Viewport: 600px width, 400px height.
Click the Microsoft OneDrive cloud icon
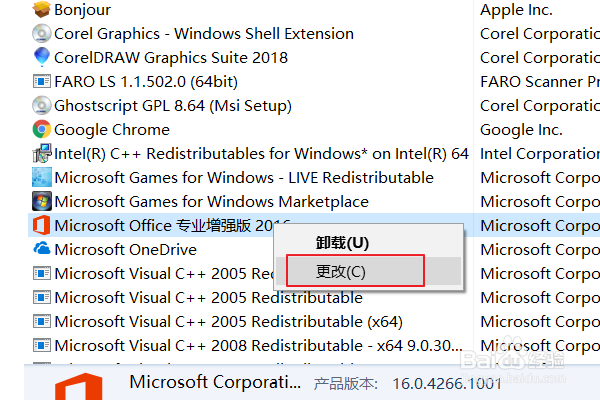(x=41, y=249)
